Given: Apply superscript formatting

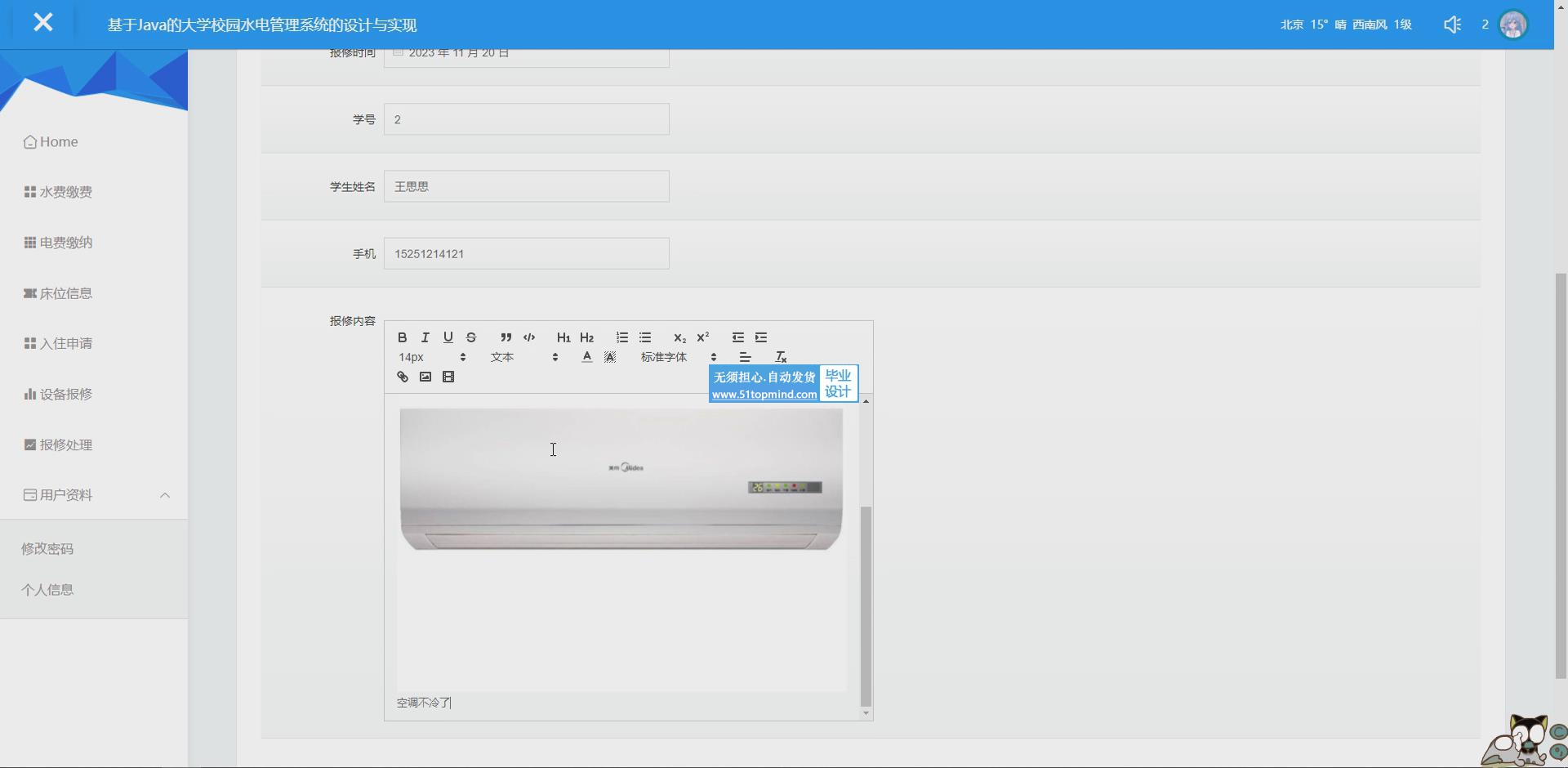Looking at the screenshot, I should click(x=703, y=337).
